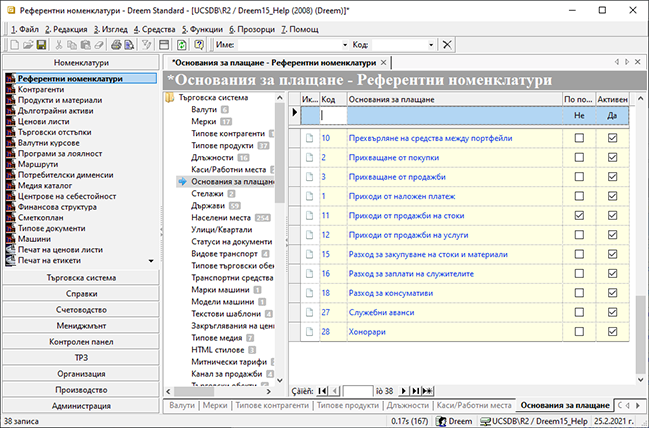Click the document icon in row 10
This screenshot has height=428, width=649.
(x=310, y=138)
